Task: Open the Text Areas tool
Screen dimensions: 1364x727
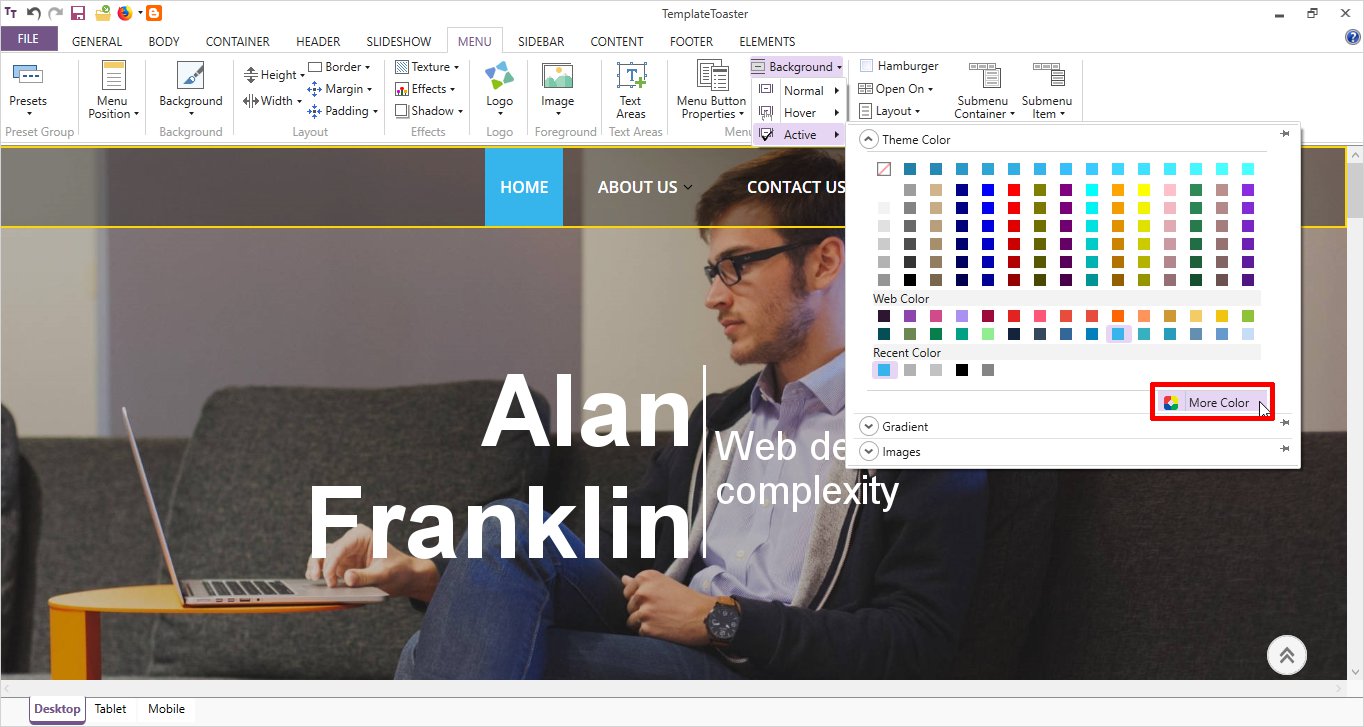Action: point(631,77)
